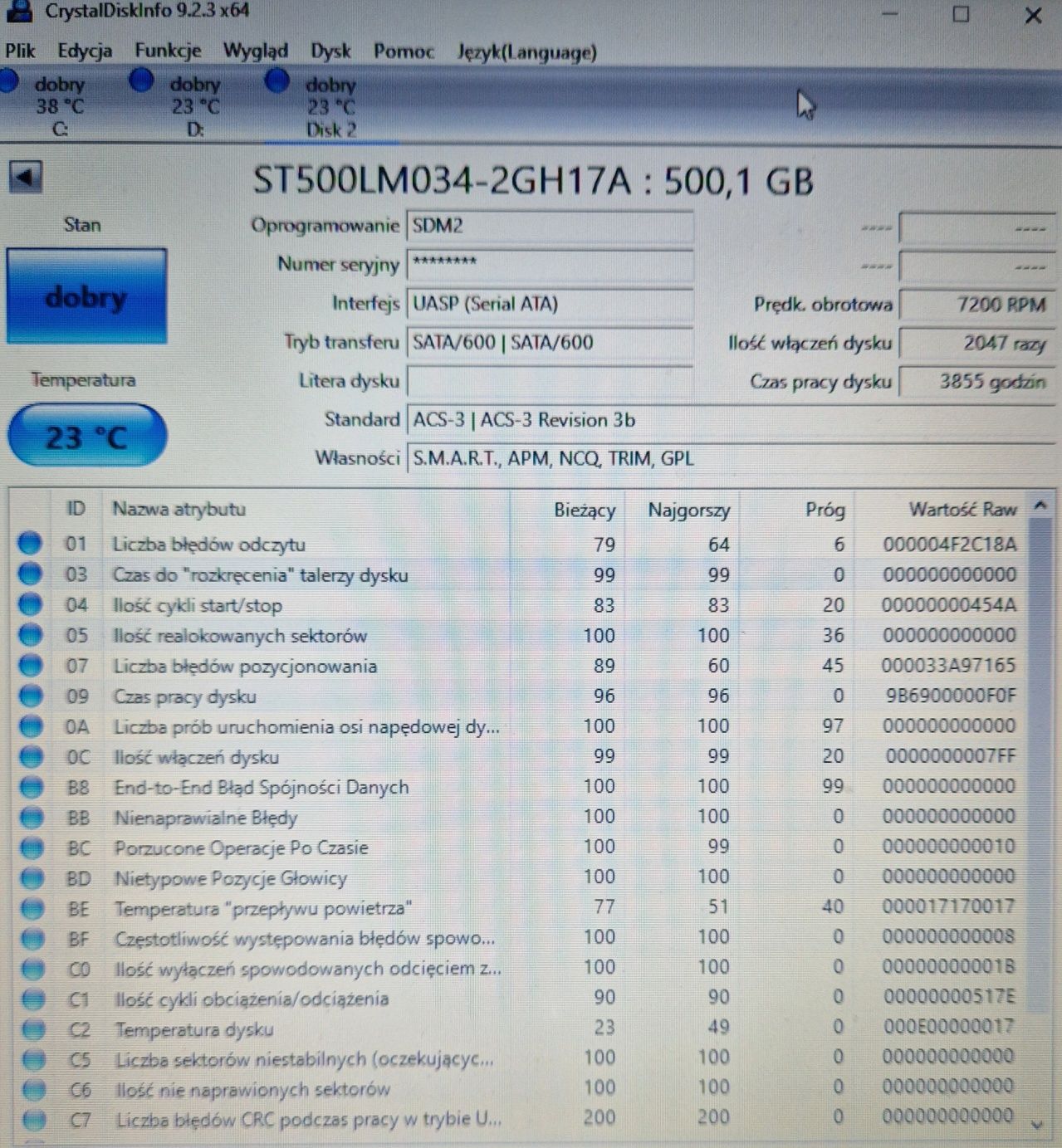Click the Wartość Raw column header
This screenshot has width=1062, height=1148.
coord(941,510)
